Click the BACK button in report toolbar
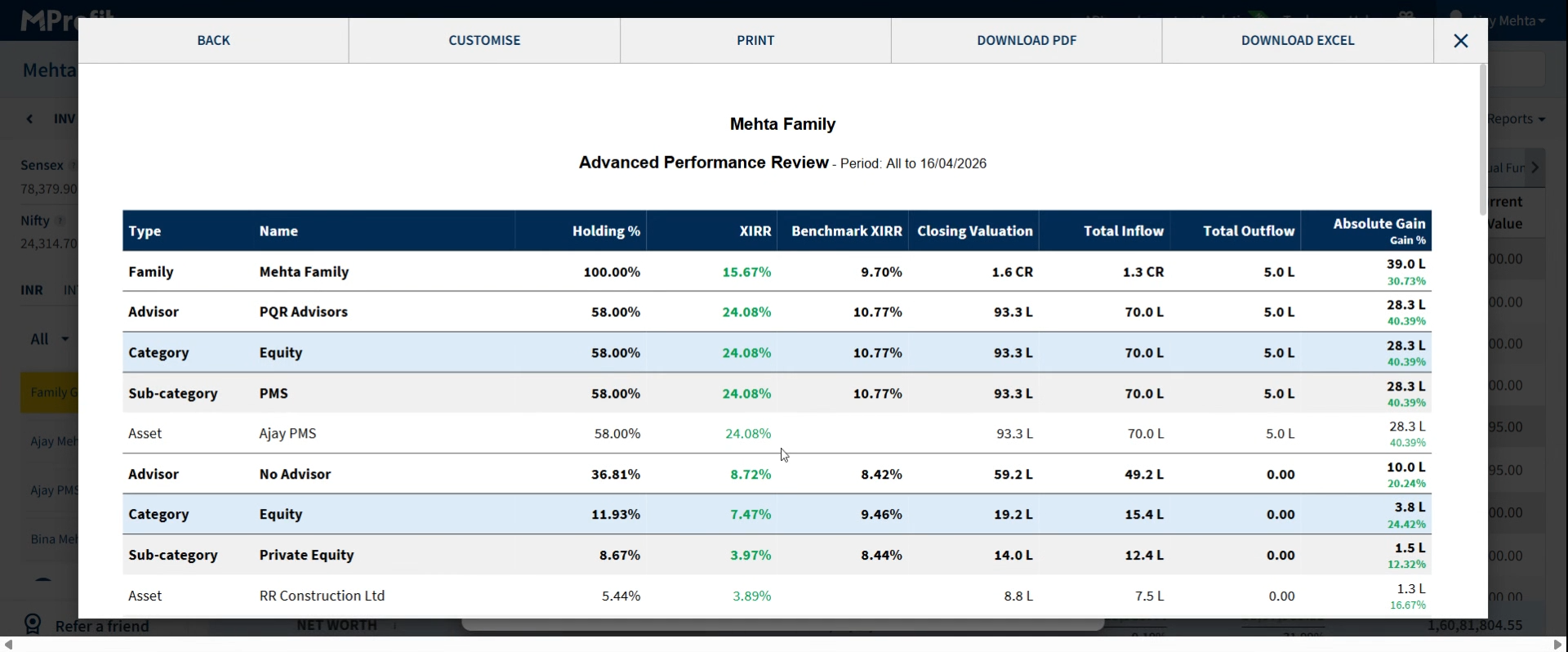 [x=213, y=41]
